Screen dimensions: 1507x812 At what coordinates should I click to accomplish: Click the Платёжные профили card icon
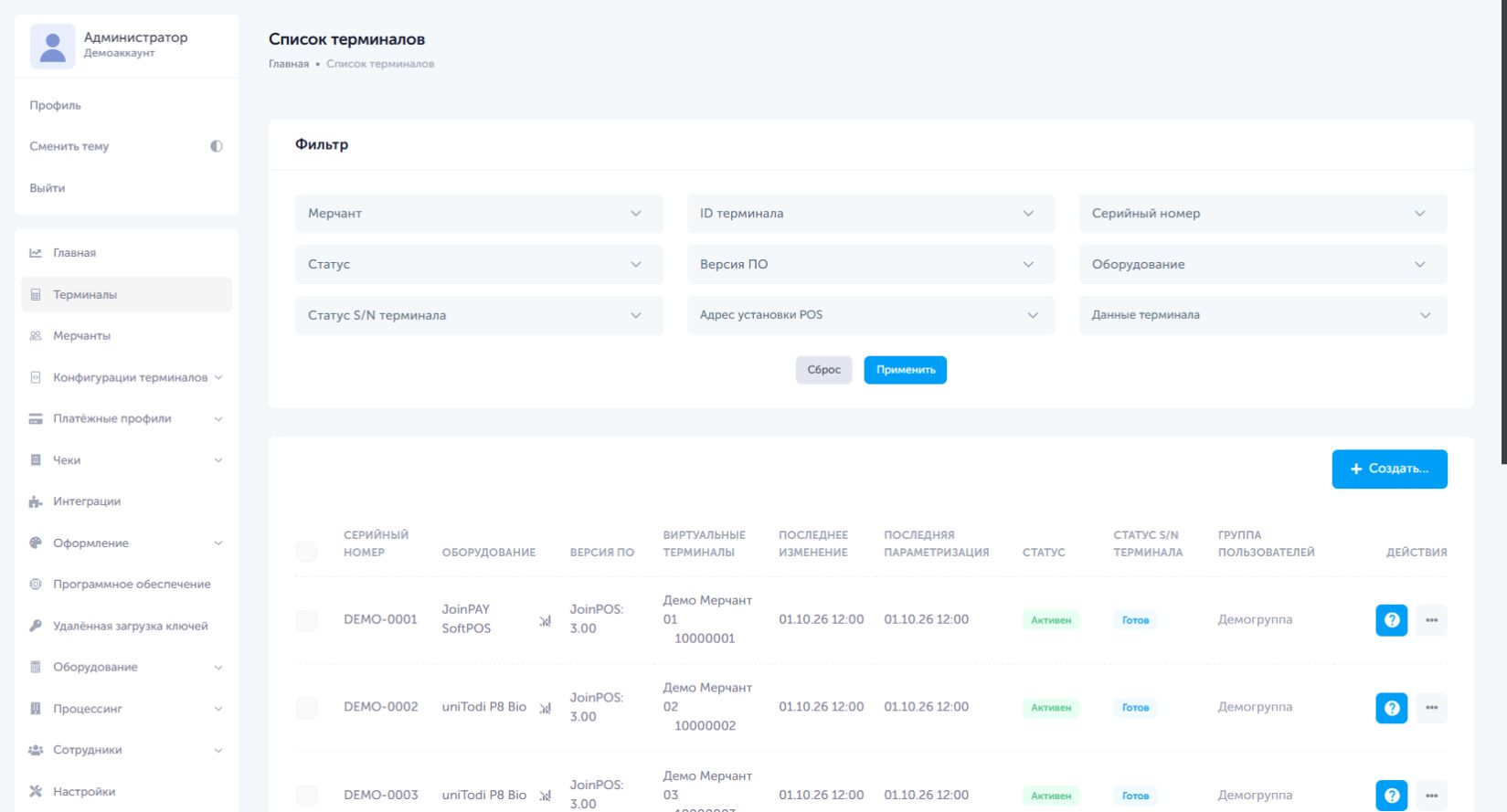[36, 419]
